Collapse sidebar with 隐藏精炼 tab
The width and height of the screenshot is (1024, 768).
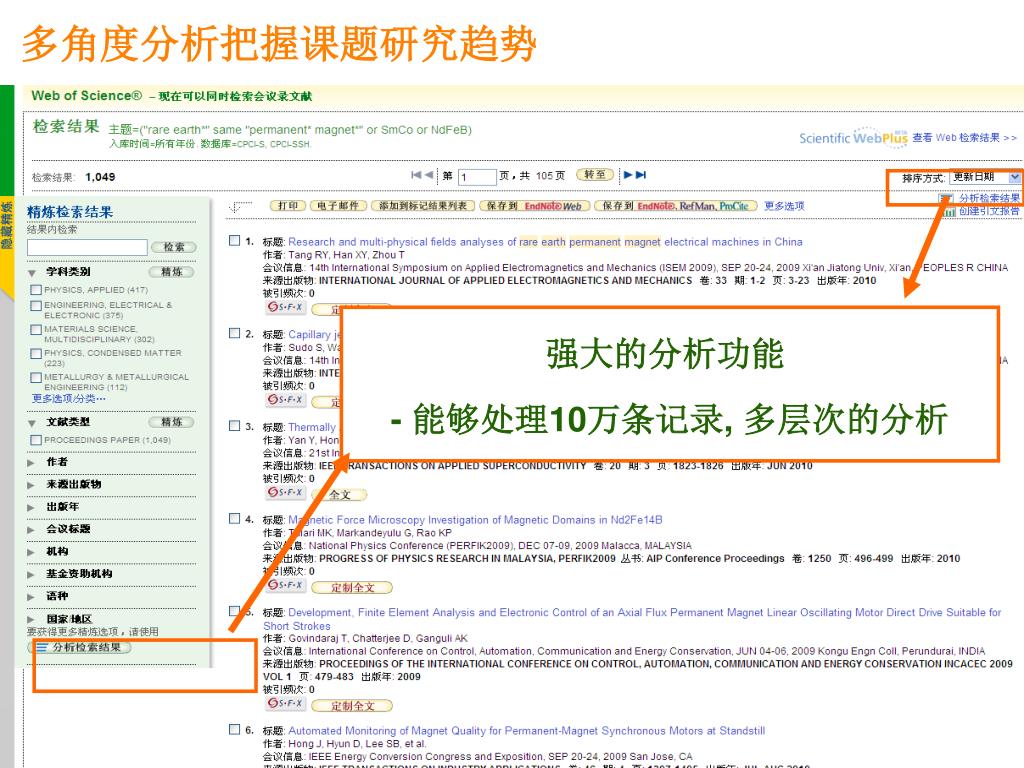pyautogui.click(x=7, y=225)
